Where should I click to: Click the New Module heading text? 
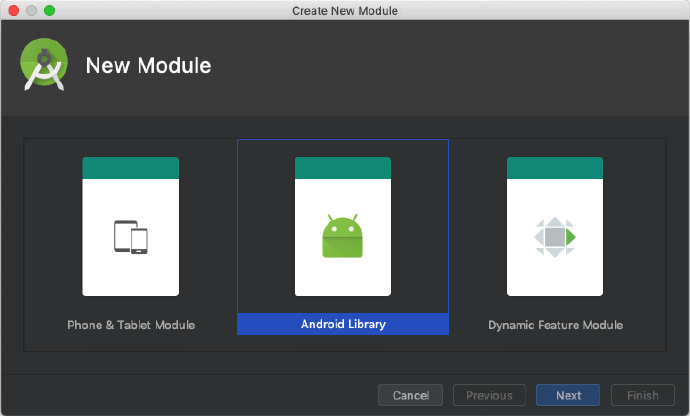coord(148,66)
